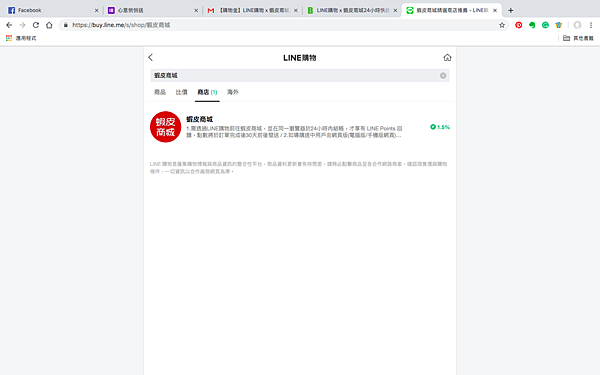Reload the current page
The height and width of the screenshot is (375, 600).
36,25
